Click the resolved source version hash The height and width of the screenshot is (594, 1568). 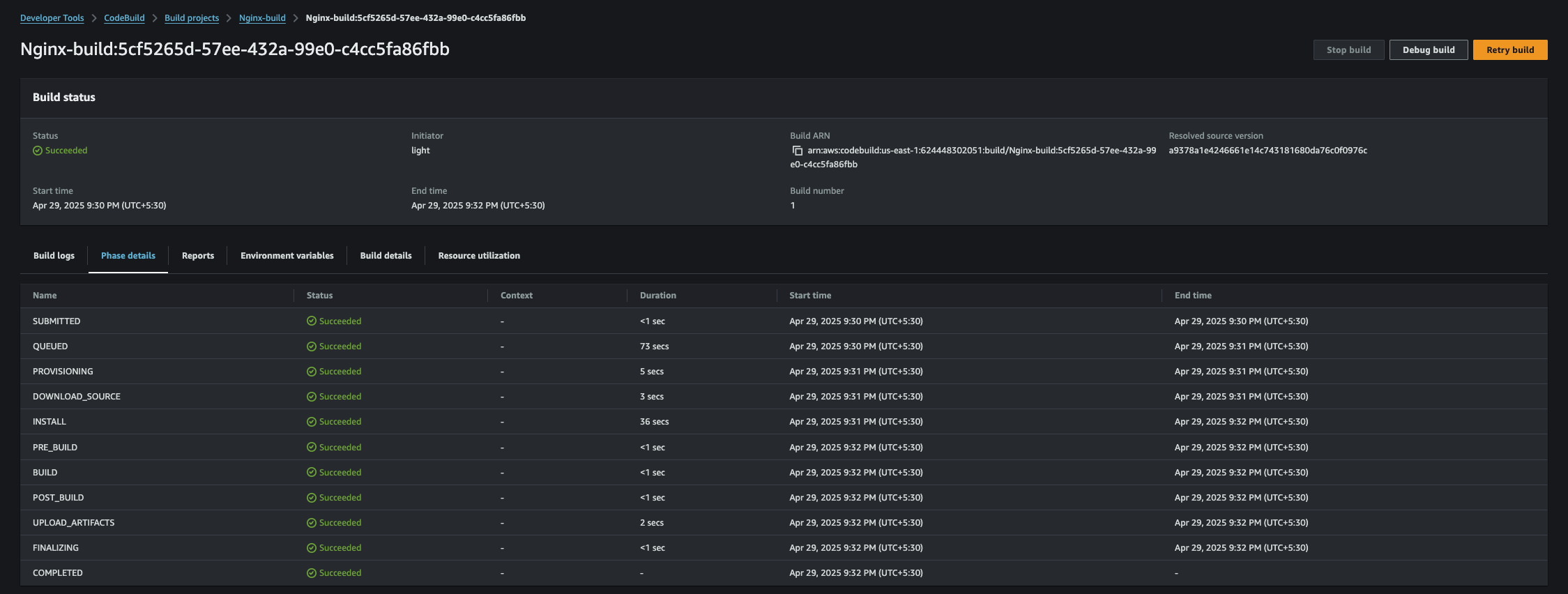coord(1268,151)
